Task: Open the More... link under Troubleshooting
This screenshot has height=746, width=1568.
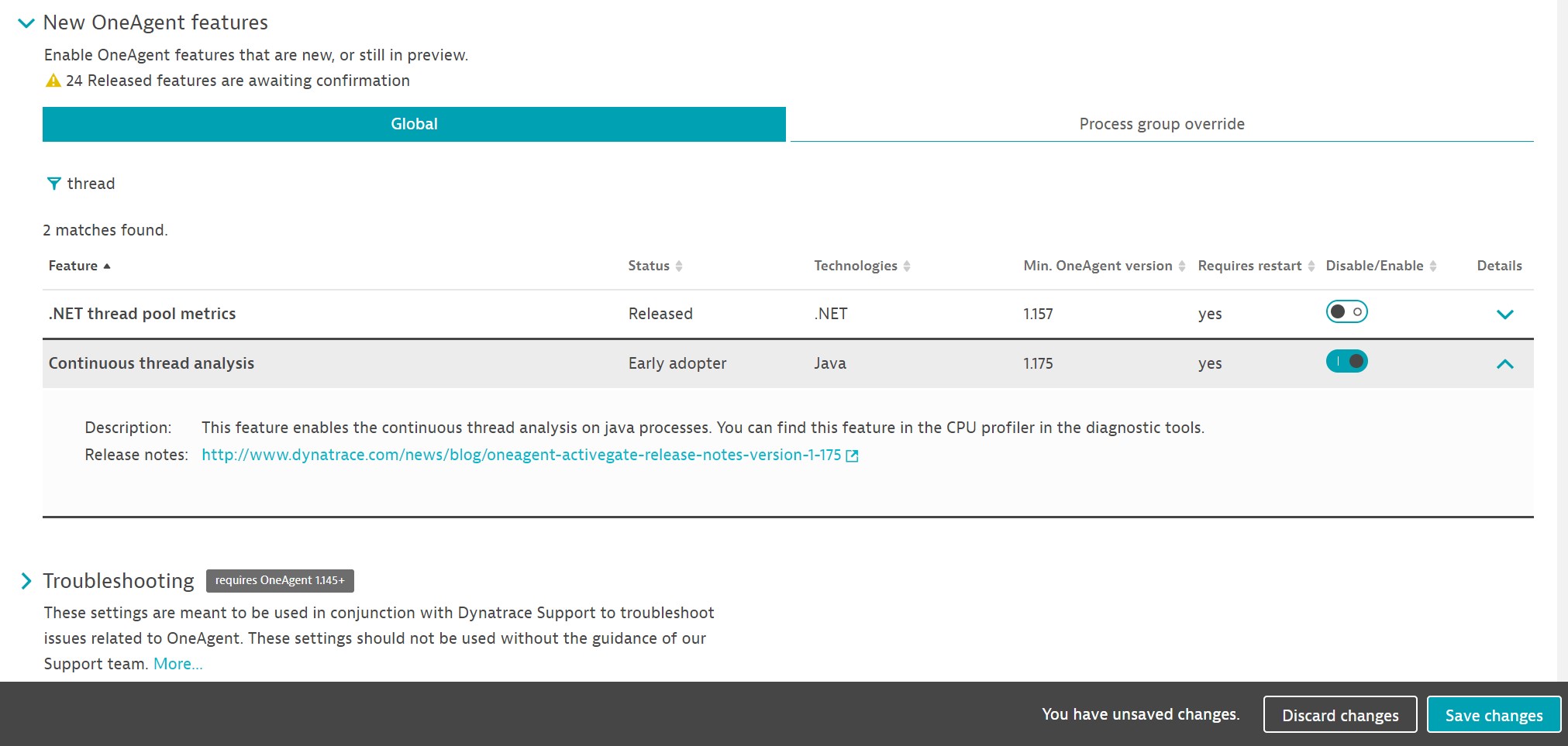Action: (177, 664)
